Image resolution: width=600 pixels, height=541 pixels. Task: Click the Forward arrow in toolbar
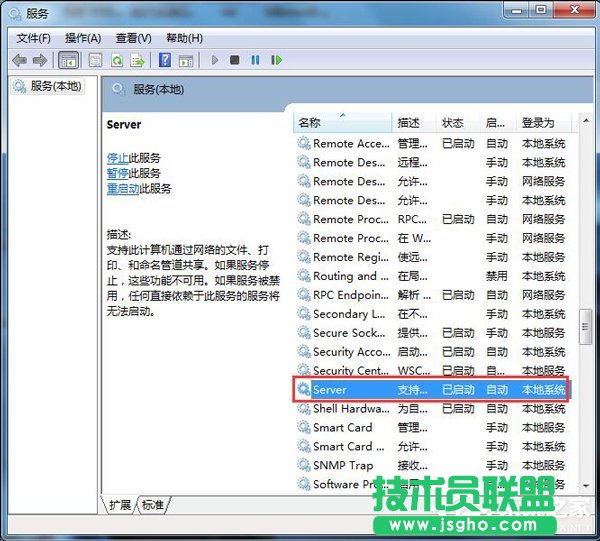tap(40, 60)
